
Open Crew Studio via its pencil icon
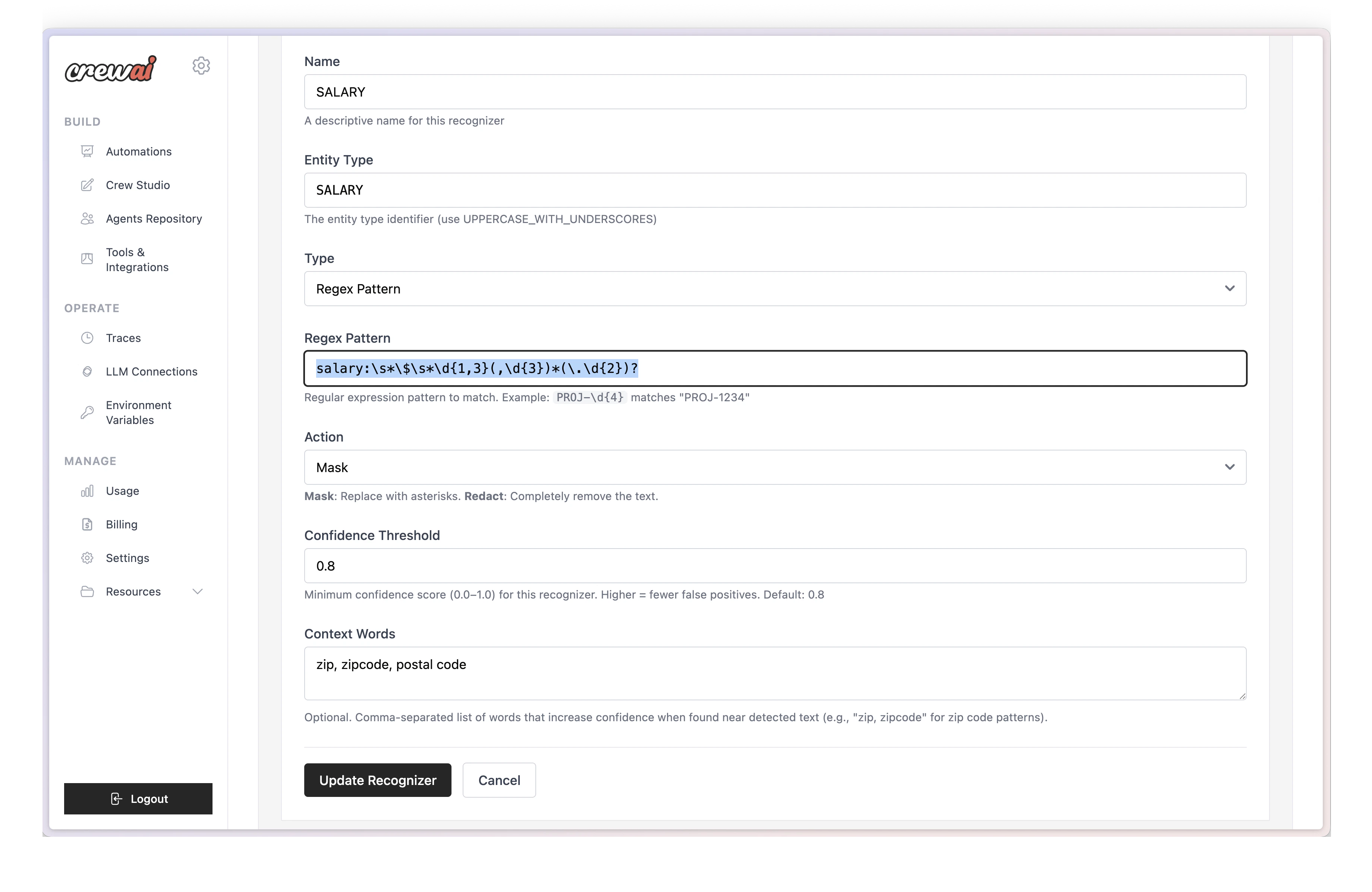tap(87, 185)
